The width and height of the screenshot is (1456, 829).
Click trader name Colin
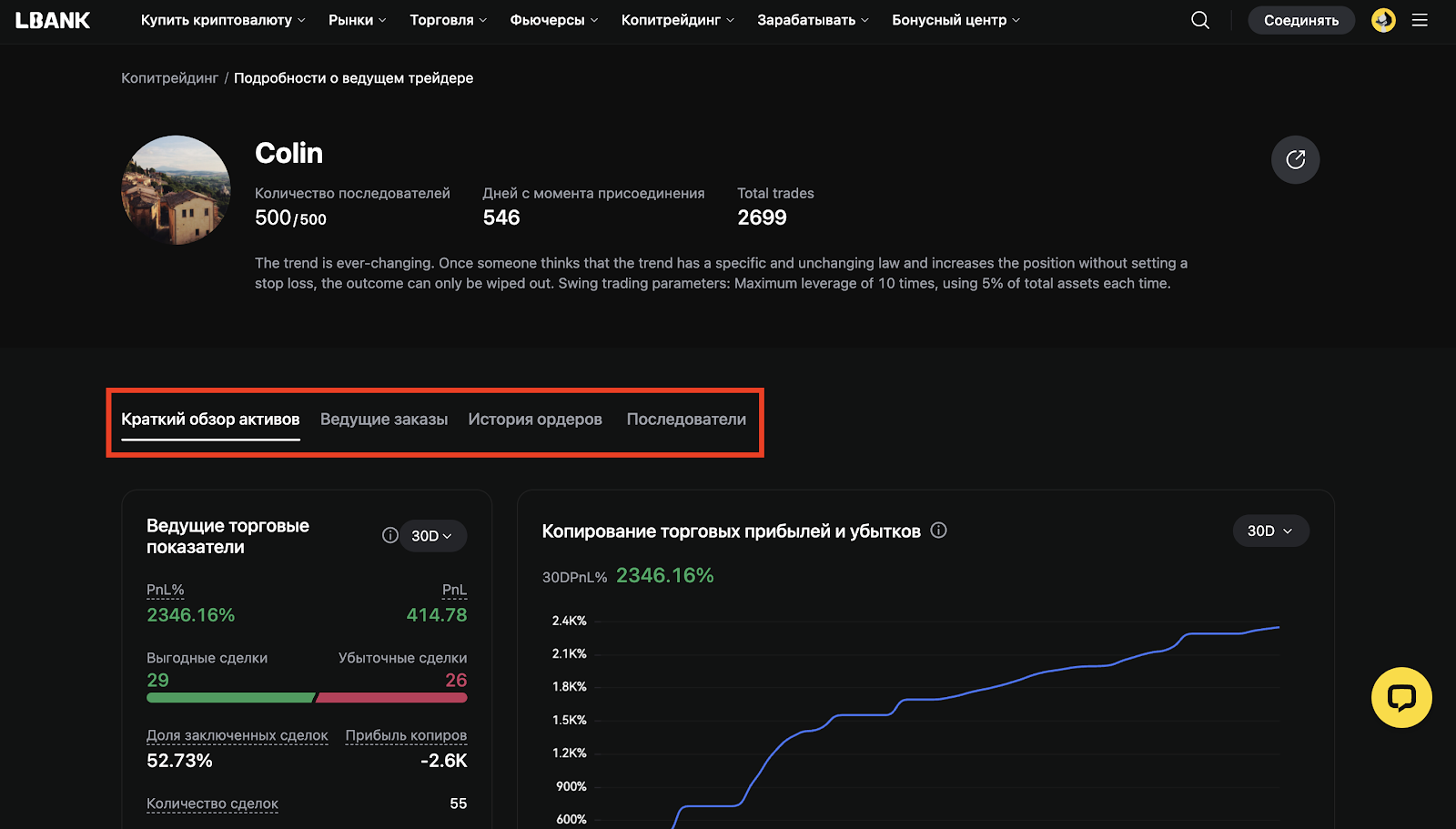[x=288, y=153]
